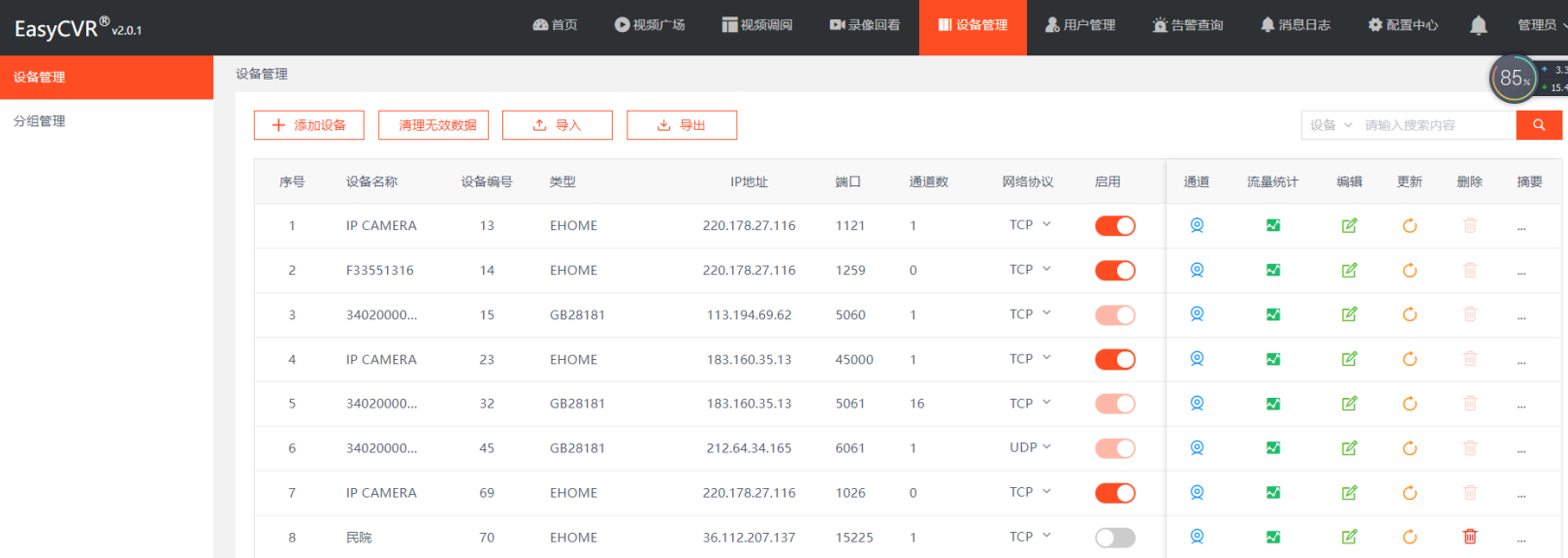The image size is (1568, 558).
Task: Open 录像回看 in top navigation
Action: point(865,25)
